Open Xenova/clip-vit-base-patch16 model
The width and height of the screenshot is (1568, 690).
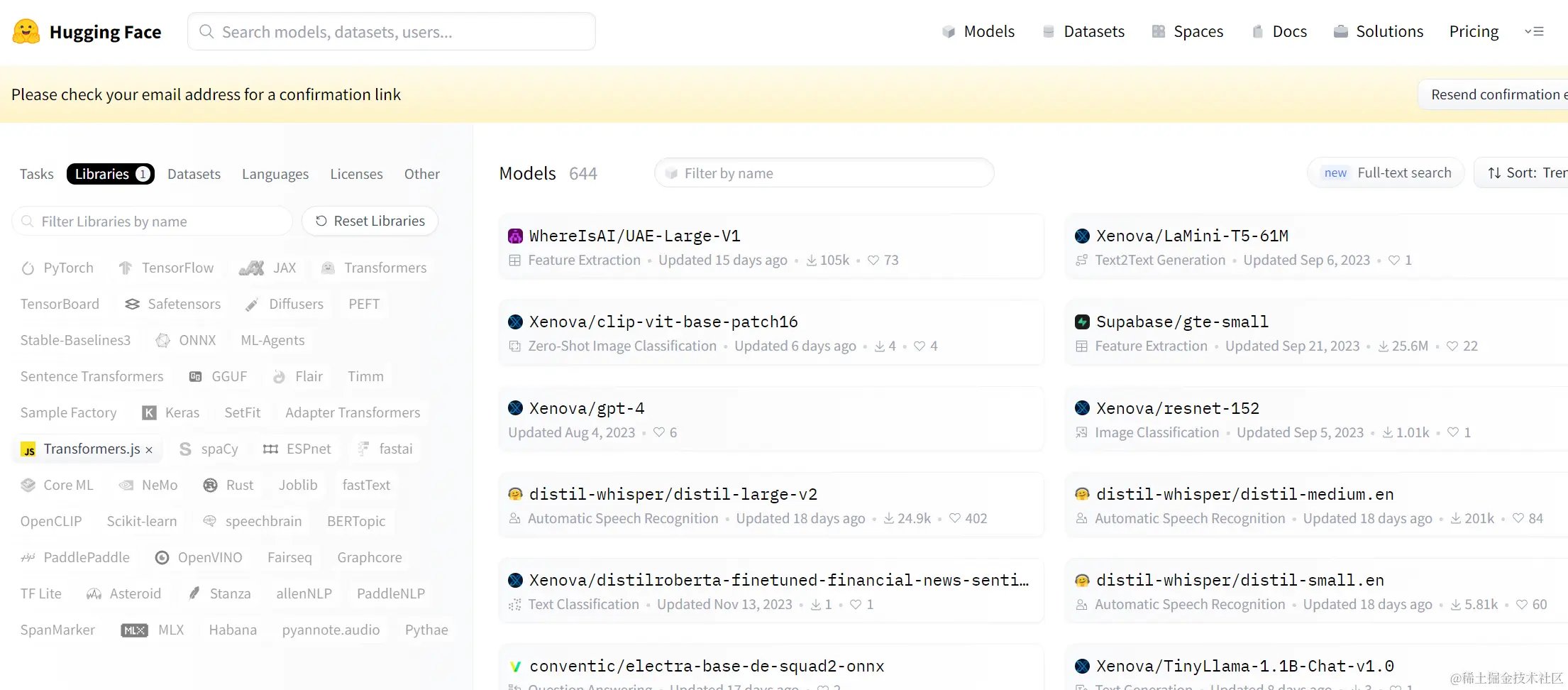pos(771,333)
